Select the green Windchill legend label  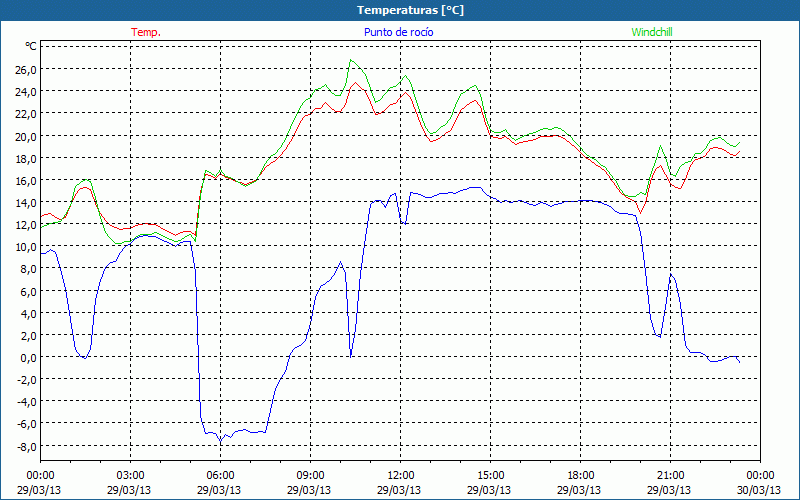[652, 32]
